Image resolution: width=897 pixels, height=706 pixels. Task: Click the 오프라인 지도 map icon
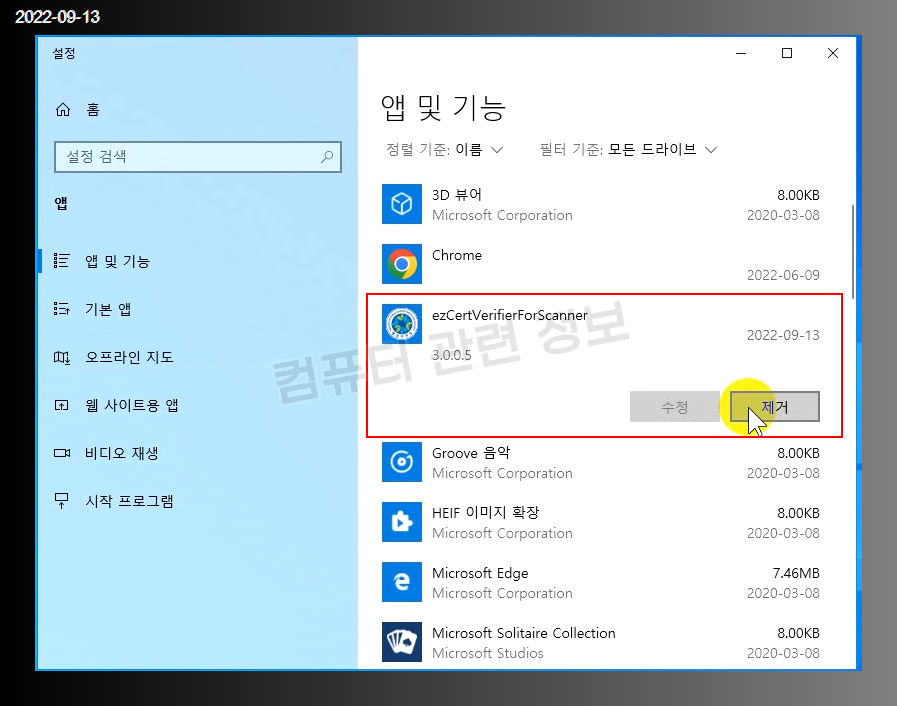tap(61, 358)
